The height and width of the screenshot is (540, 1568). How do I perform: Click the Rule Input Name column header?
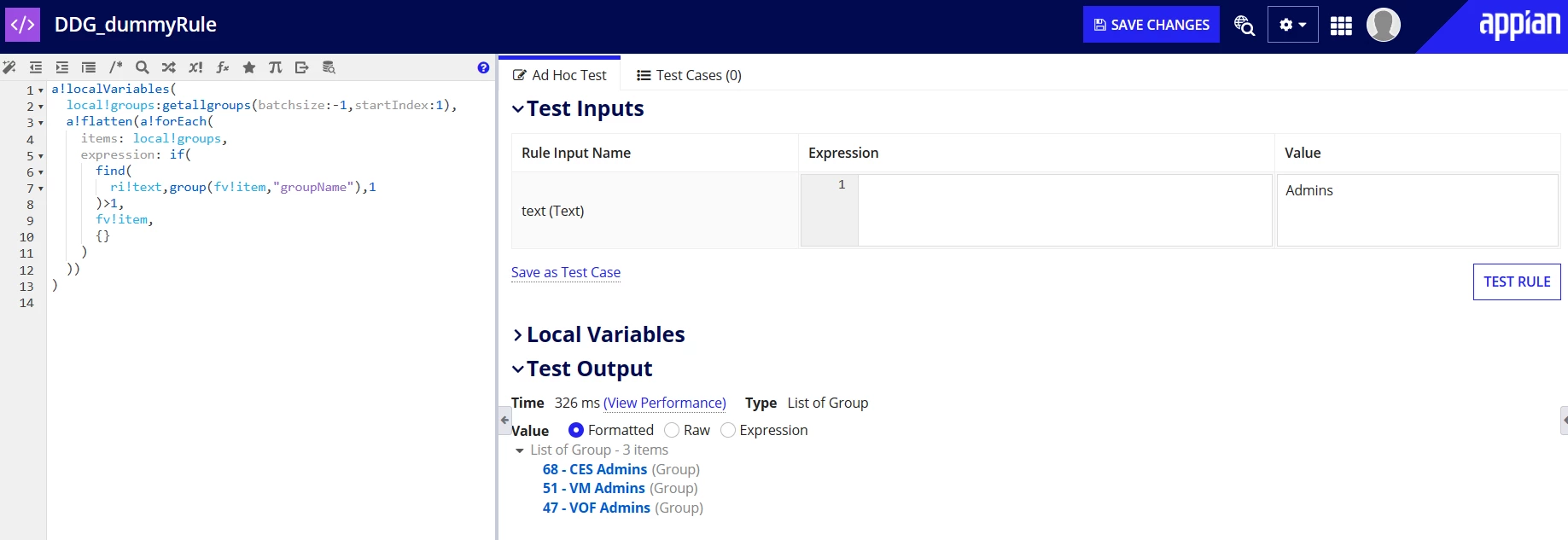coord(576,153)
